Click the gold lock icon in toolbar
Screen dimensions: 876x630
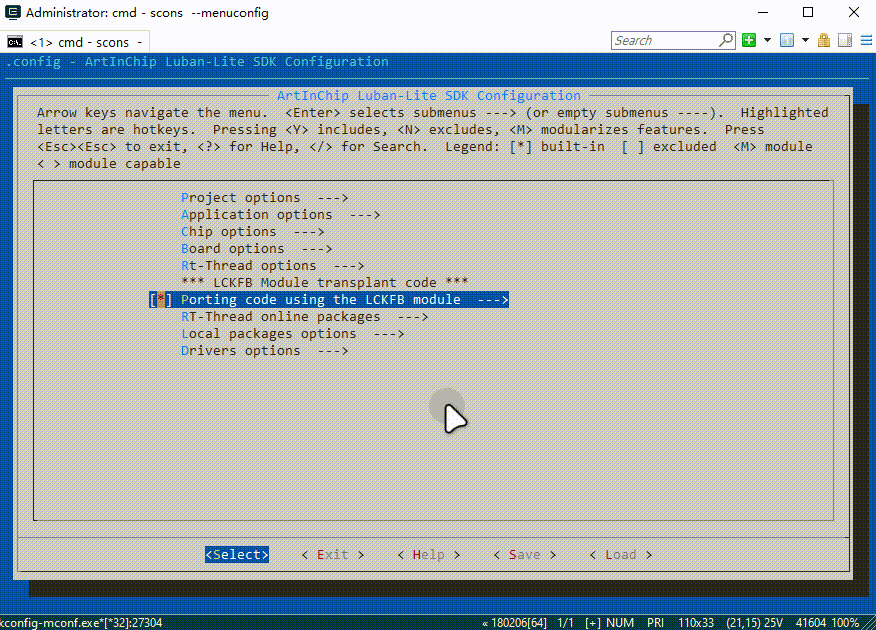click(x=824, y=41)
